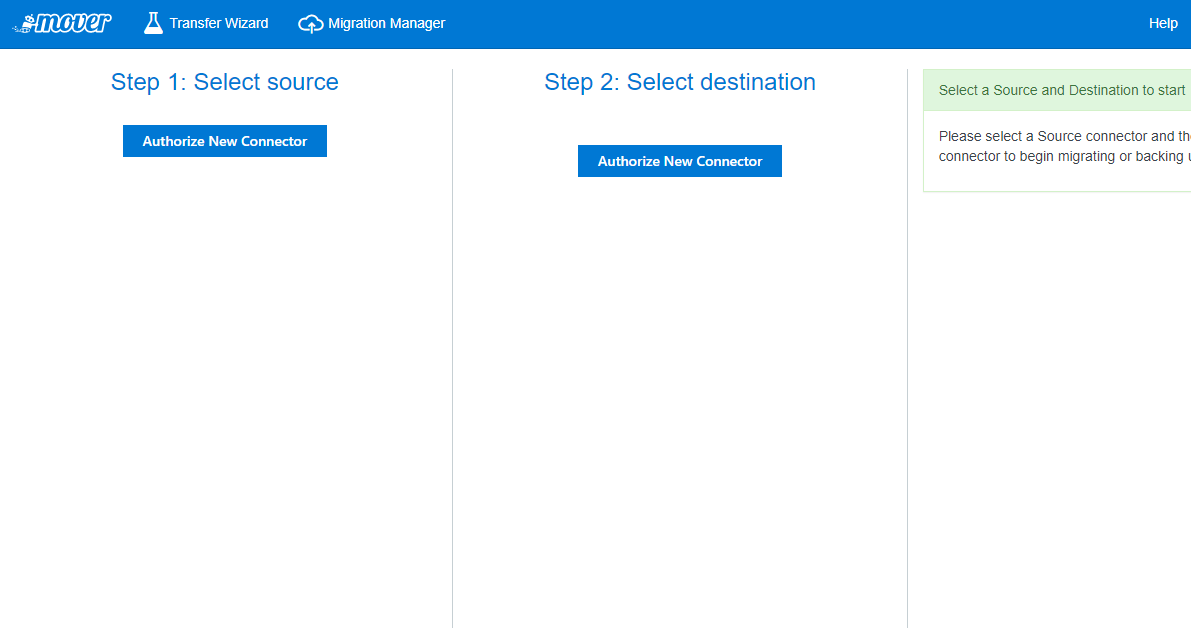The width and height of the screenshot is (1191, 628).
Task: Click the green 'Select a Source and Destination' banner
Action: click(1060, 90)
